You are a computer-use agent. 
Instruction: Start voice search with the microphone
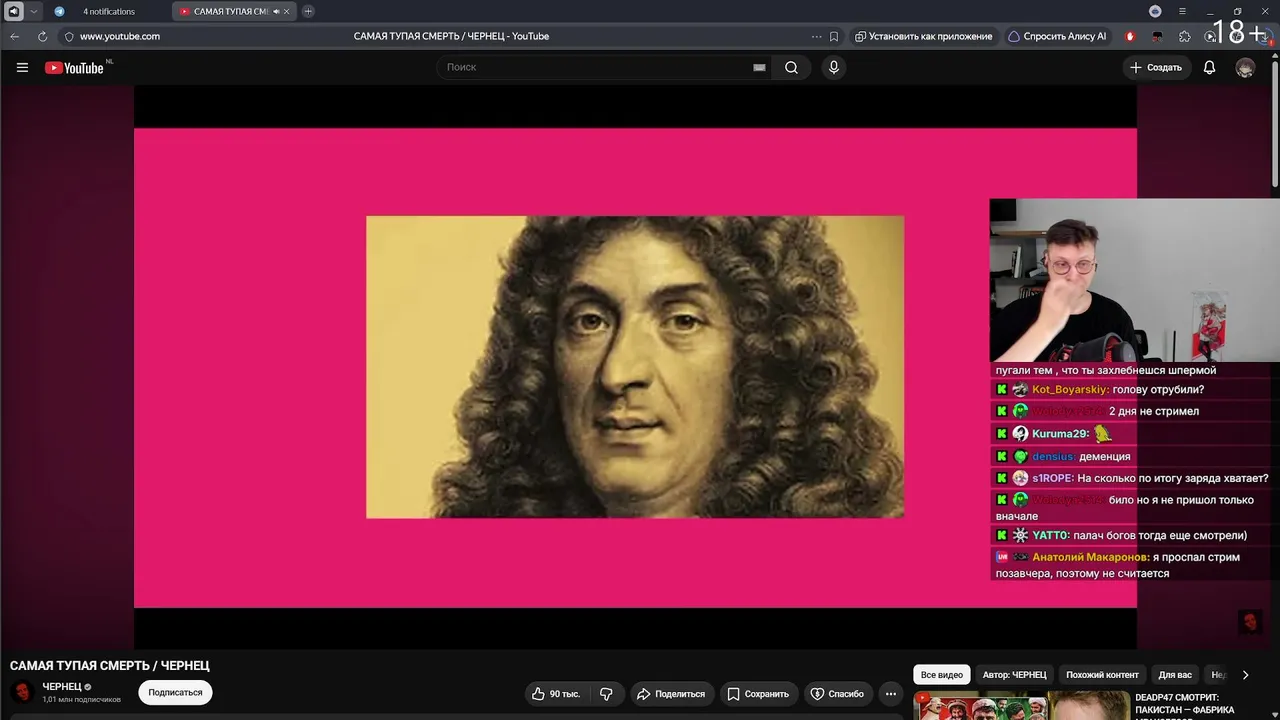833,68
